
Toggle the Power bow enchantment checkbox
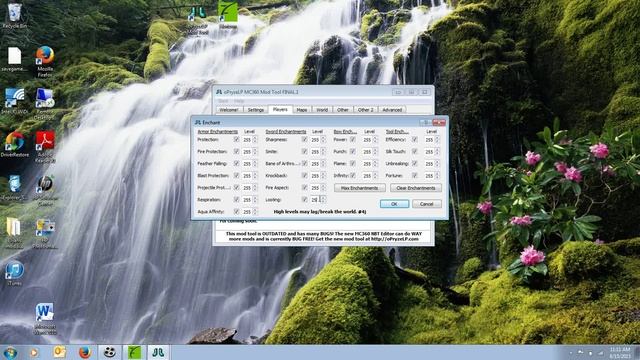353,140
